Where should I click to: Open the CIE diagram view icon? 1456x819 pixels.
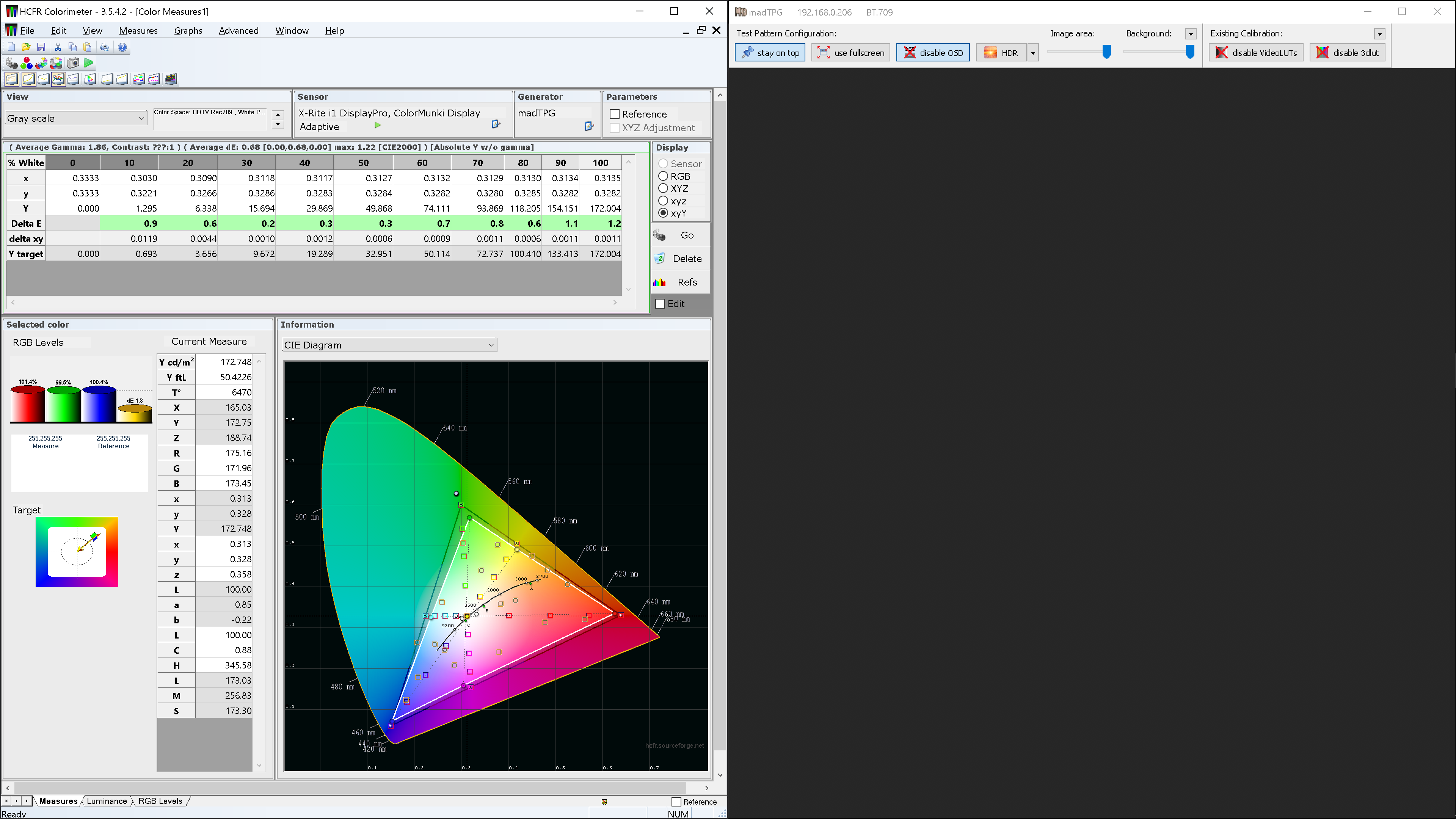pyautogui.click(x=90, y=79)
